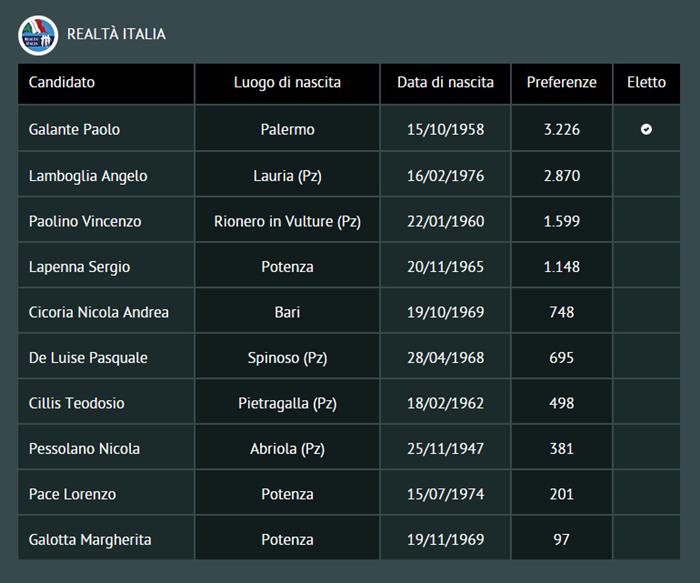Click the Eletto column header

646,83
